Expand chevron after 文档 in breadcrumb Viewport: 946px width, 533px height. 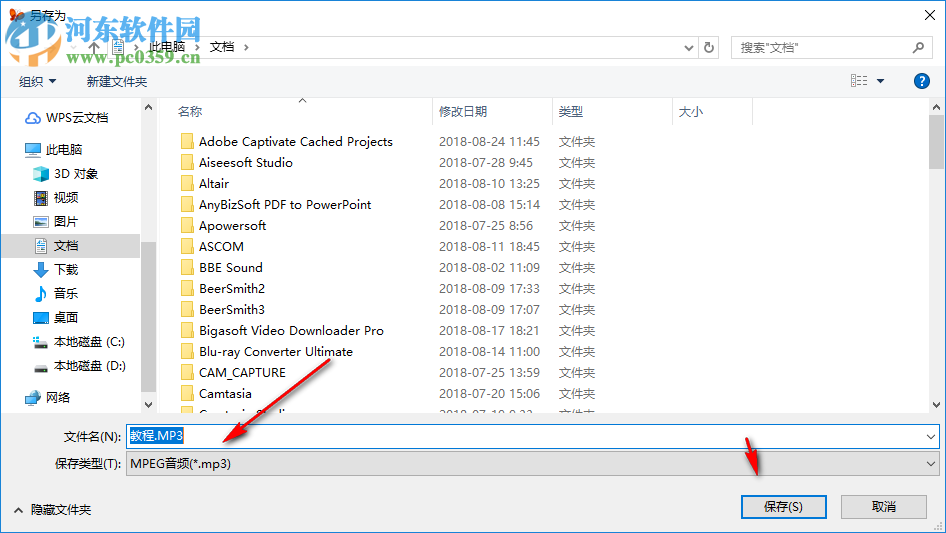click(x=246, y=47)
